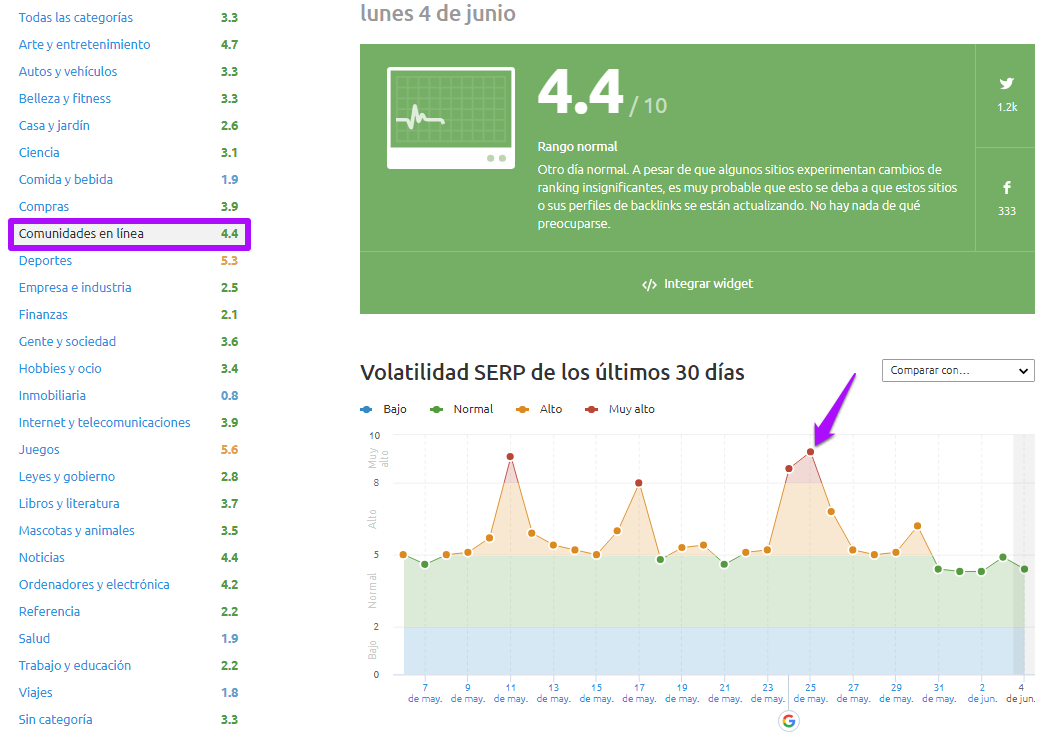Hide the Muy alto legend series
1055x742 pixels.
[x=623, y=409]
